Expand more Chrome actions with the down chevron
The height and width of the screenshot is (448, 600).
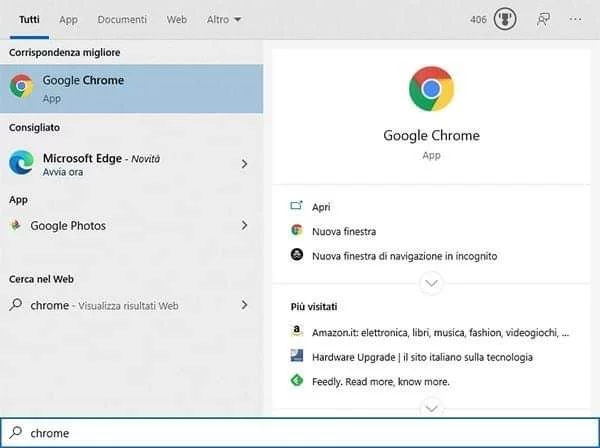point(431,283)
